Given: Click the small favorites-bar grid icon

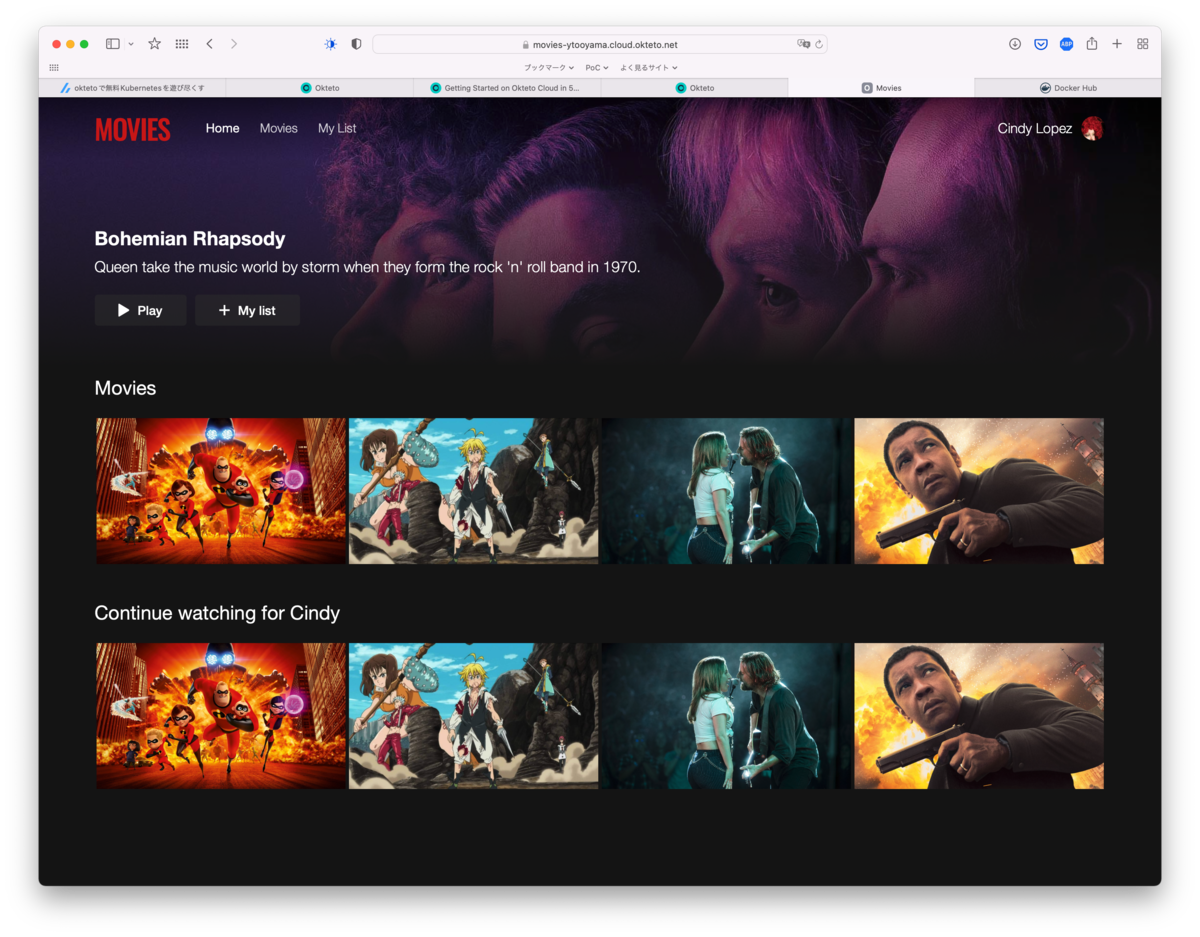Looking at the screenshot, I should pyautogui.click(x=54, y=68).
